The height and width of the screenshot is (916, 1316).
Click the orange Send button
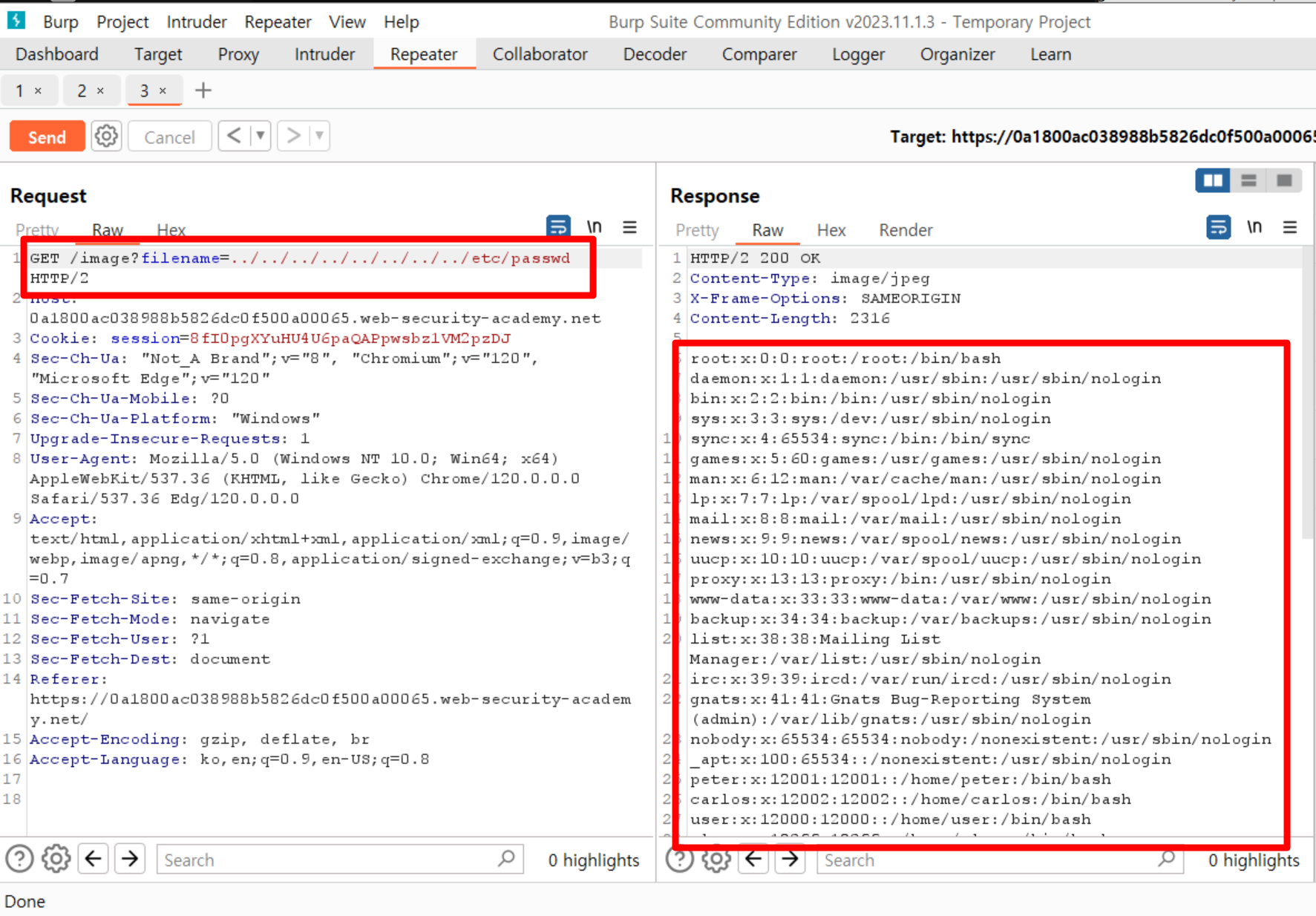click(x=48, y=137)
